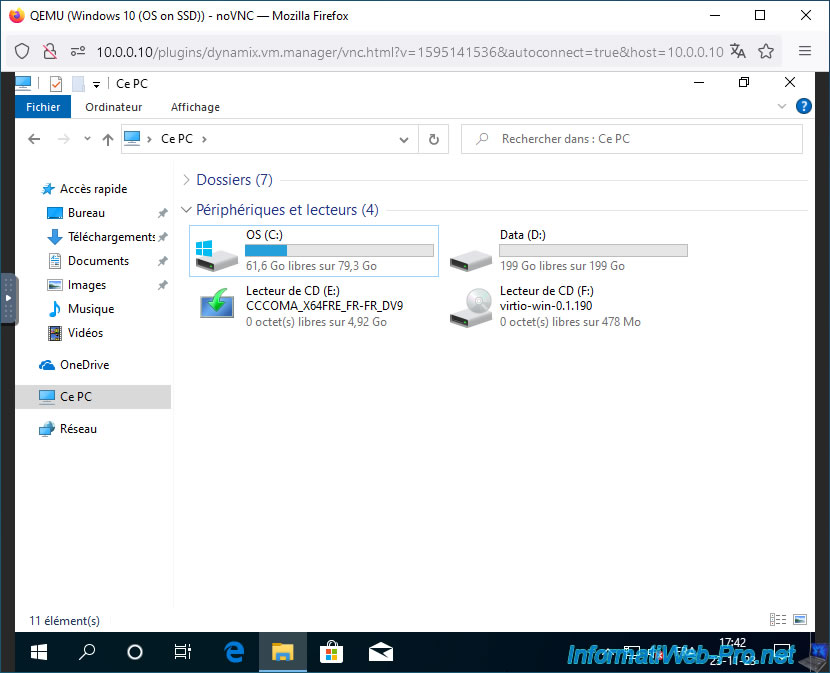
Task: Click Firefox tracking protection shield icon
Action: tap(22, 51)
